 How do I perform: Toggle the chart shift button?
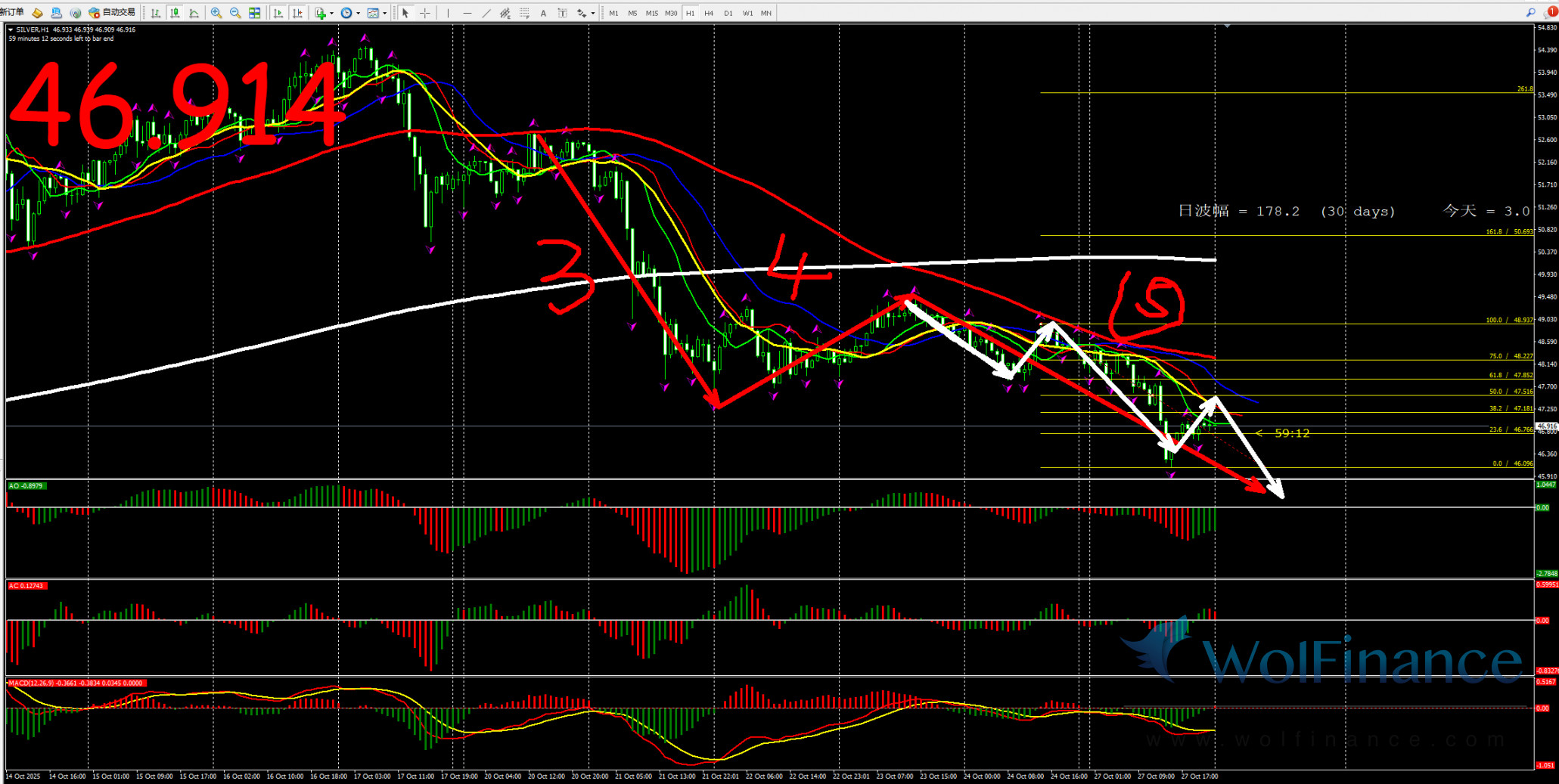coord(297,13)
